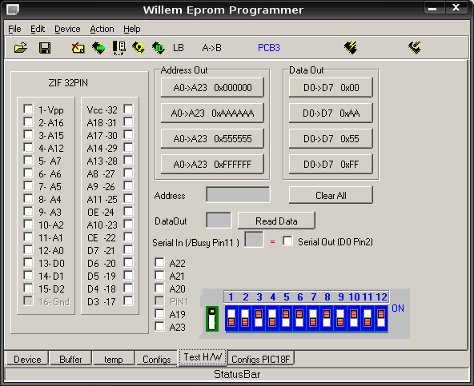The height and width of the screenshot is (386, 474).
Task: Click the window menu icon in title bar
Action: 13,10
